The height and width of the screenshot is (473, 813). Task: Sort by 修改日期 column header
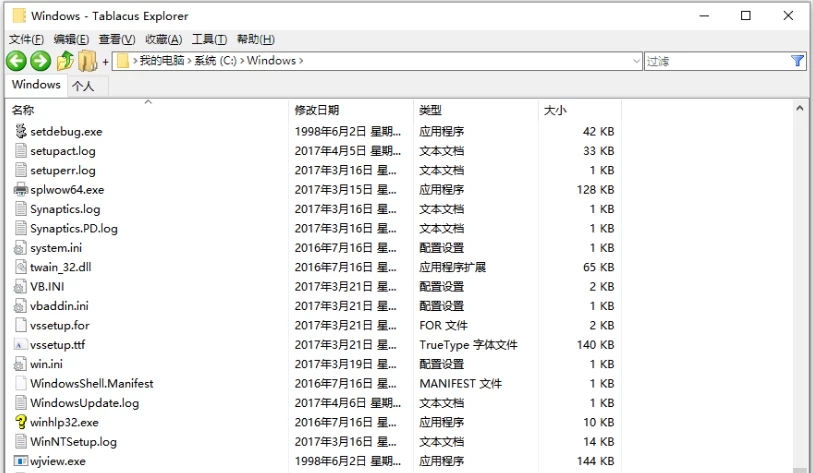pyautogui.click(x=317, y=109)
